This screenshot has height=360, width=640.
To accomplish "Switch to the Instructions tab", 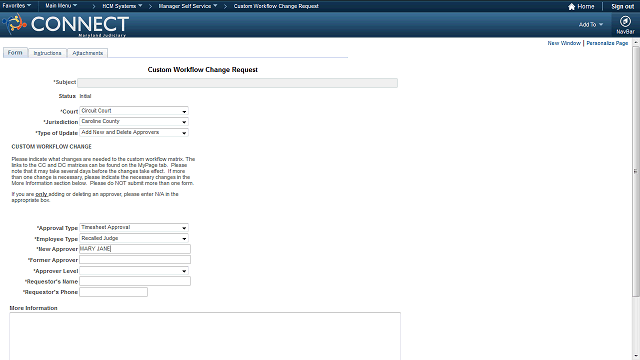I will [x=47, y=53].
